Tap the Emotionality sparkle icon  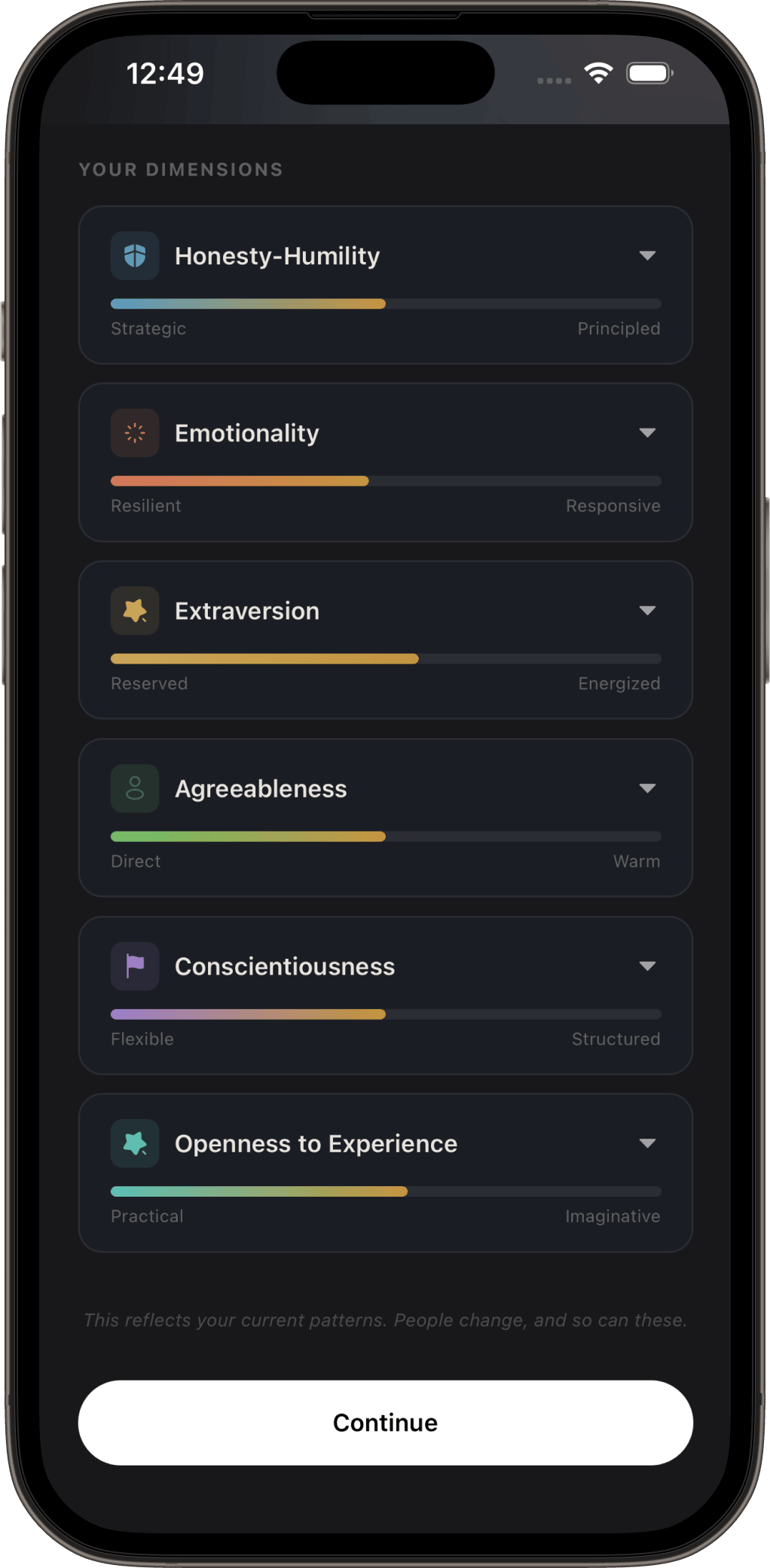[135, 433]
